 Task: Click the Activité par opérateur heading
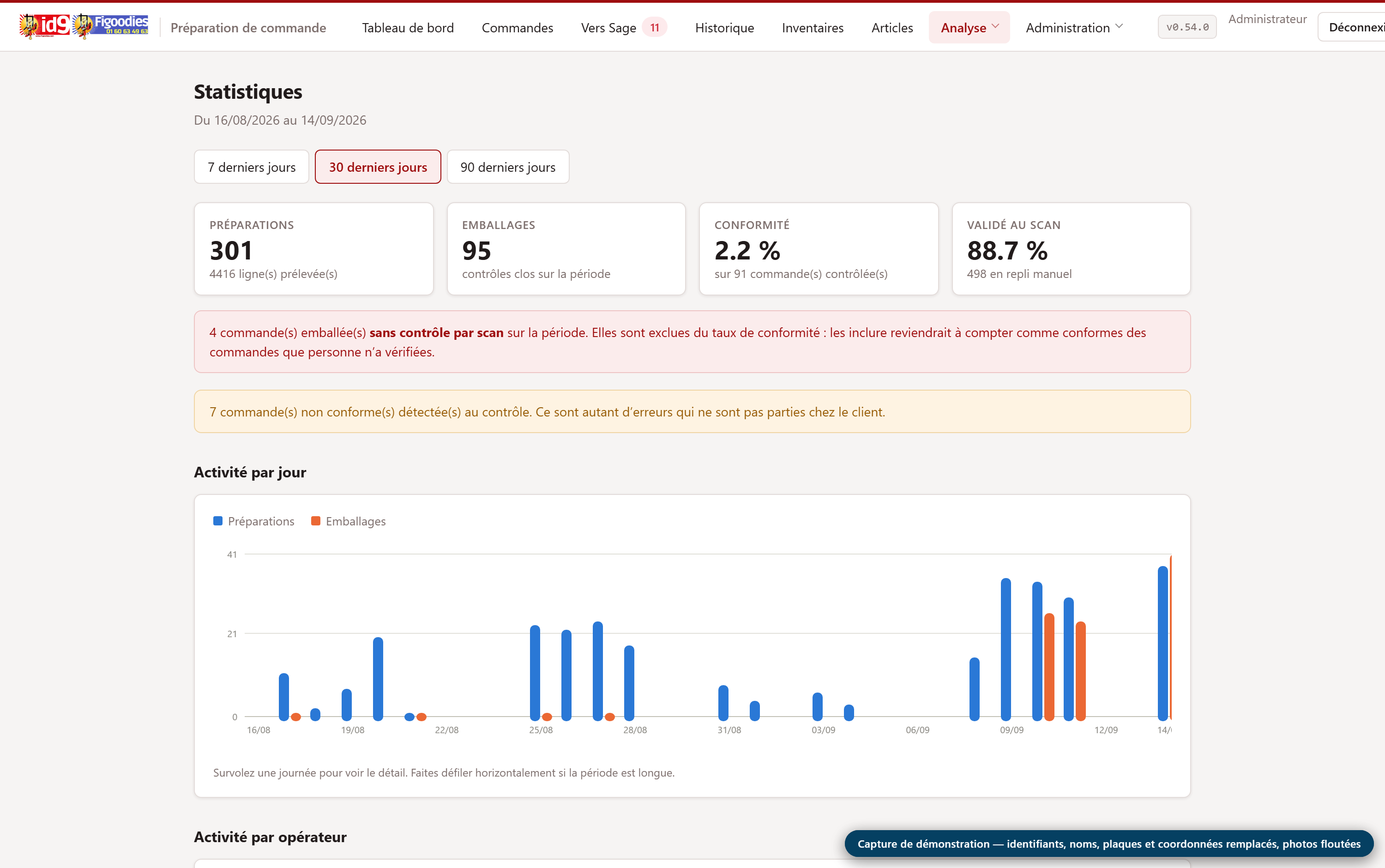click(271, 837)
